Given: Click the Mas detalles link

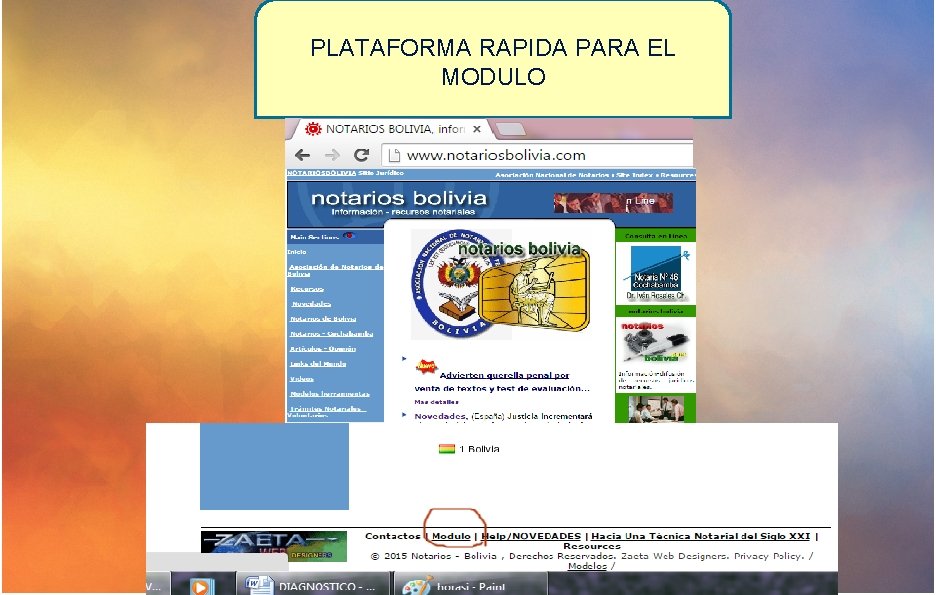Looking at the screenshot, I should pyautogui.click(x=436, y=402).
